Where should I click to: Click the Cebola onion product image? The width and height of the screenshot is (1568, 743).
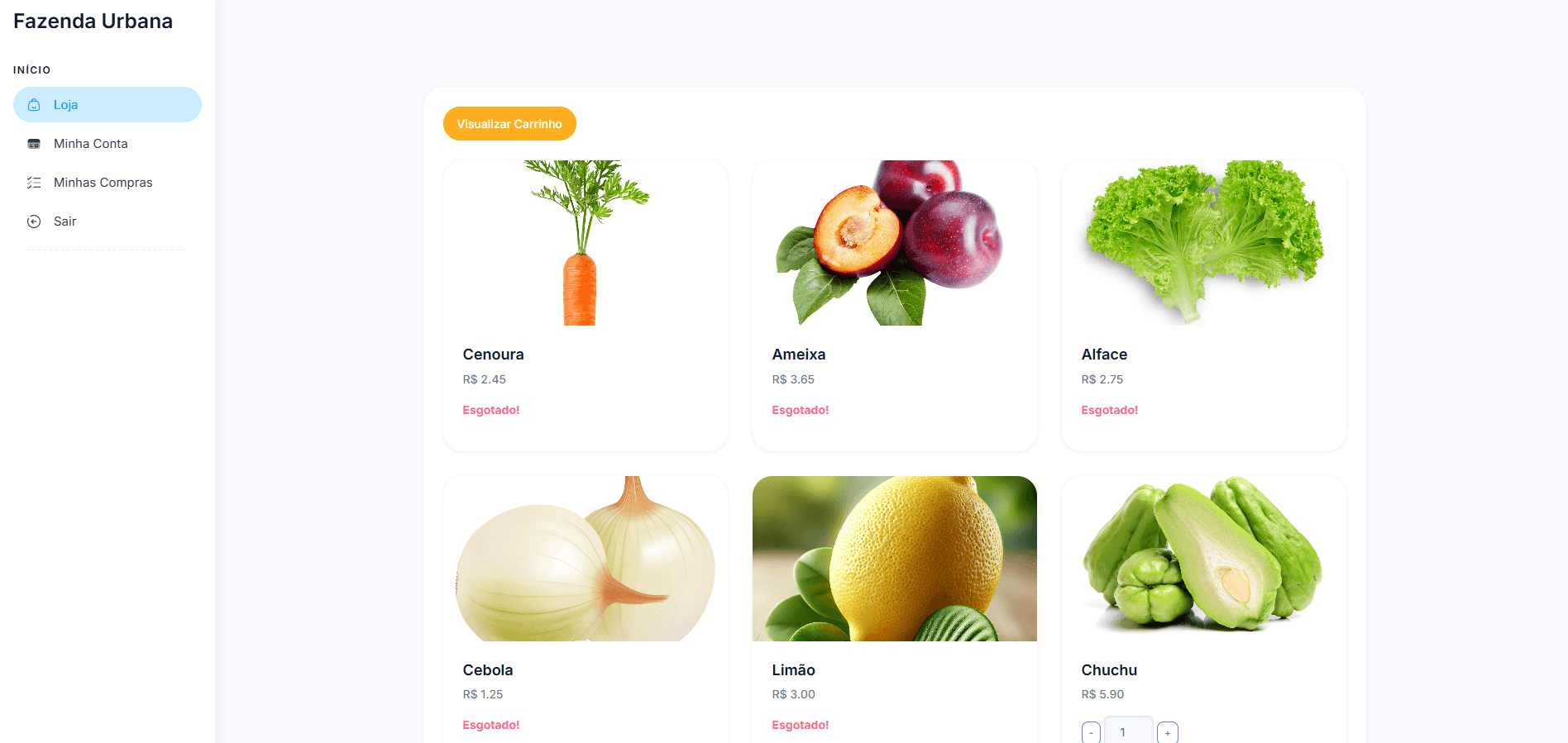point(586,559)
